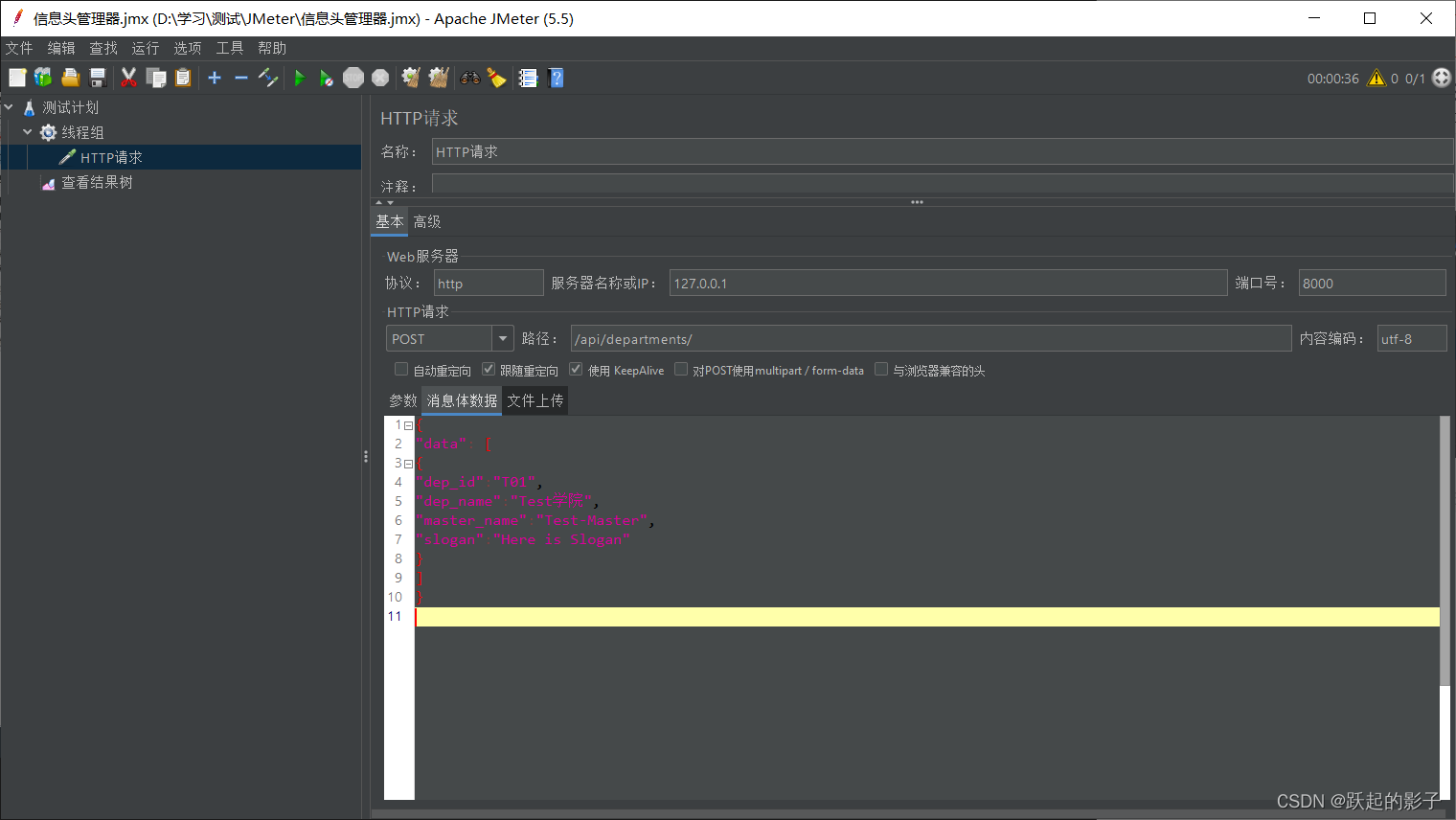This screenshot has height=820, width=1456.
Task: Toggle enable/disable of selected element
Action: pos(268,78)
